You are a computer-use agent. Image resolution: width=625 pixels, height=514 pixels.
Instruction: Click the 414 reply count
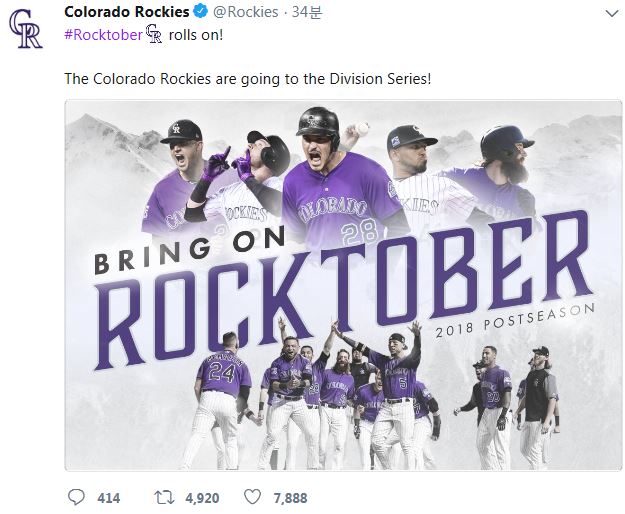tap(108, 497)
